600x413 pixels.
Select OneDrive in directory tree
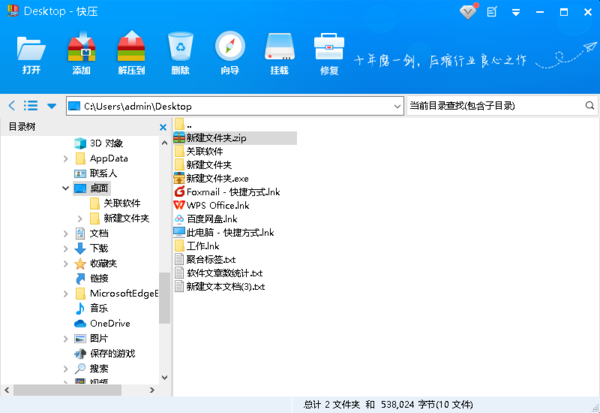click(110, 323)
